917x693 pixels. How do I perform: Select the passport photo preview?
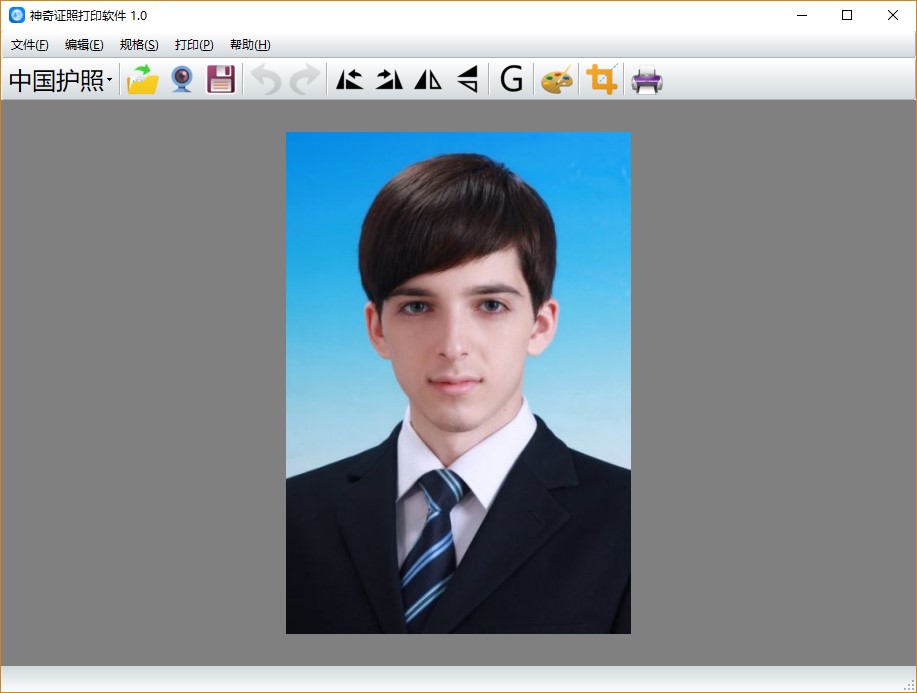458,382
